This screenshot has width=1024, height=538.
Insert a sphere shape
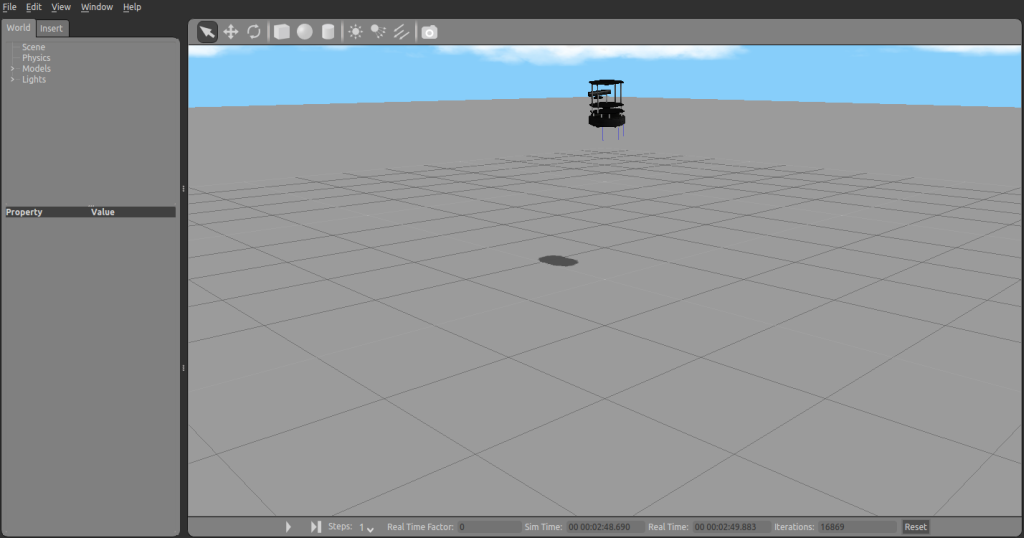pos(304,32)
